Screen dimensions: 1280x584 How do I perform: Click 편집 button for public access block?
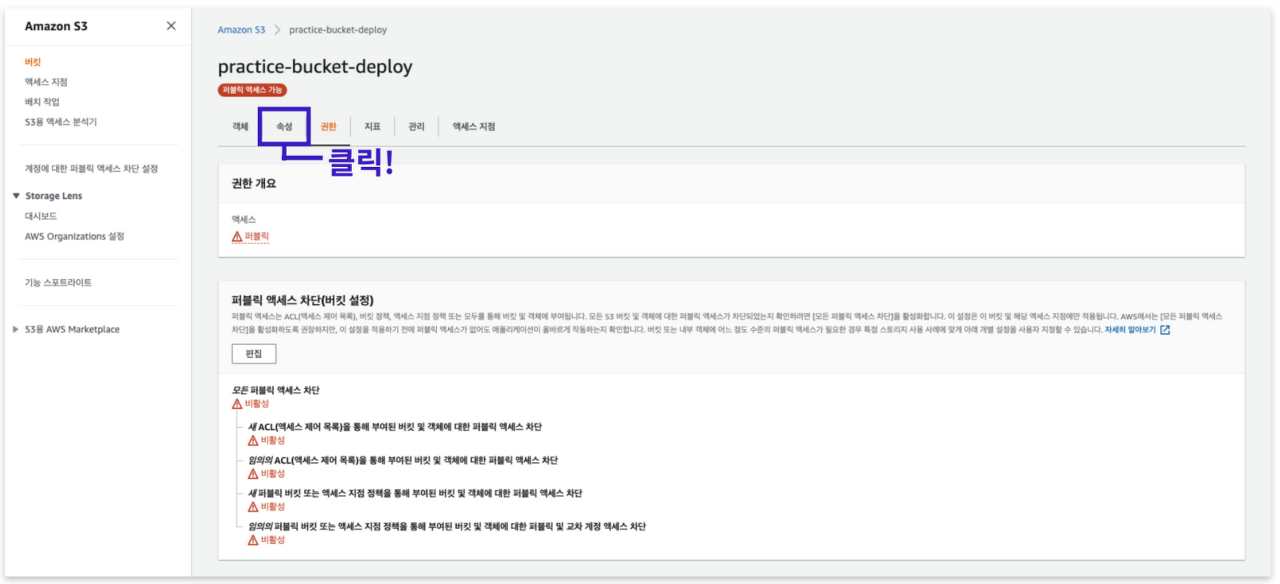(x=253, y=354)
